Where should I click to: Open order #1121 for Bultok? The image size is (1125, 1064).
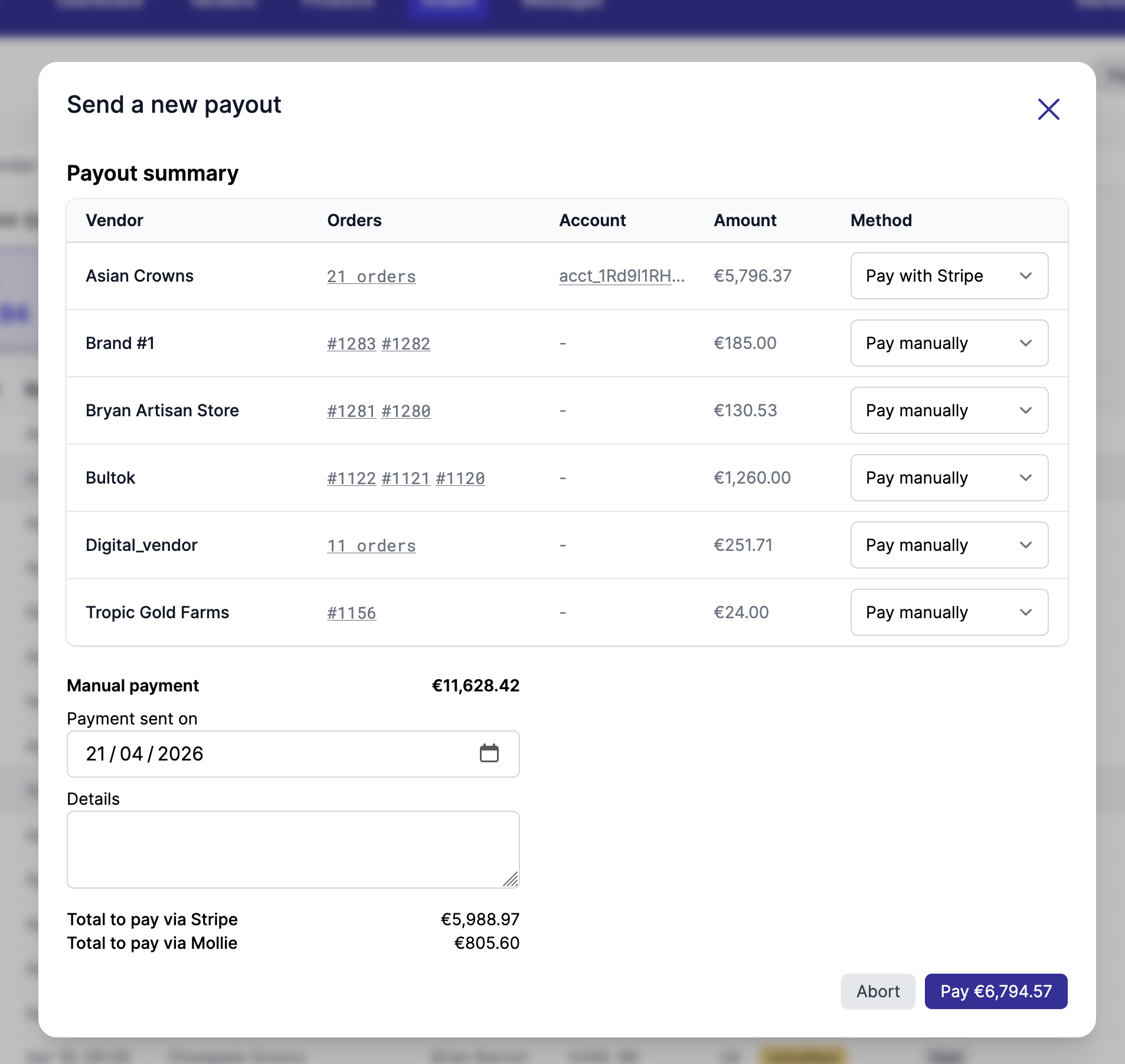405,478
